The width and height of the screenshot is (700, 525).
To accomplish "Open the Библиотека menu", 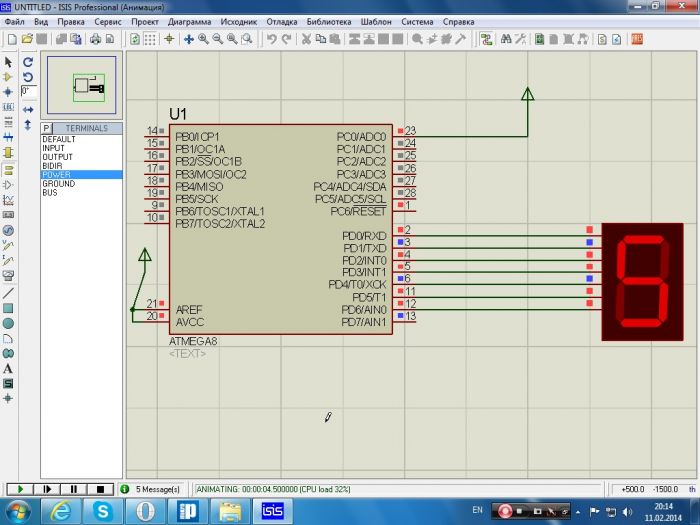I will [329, 21].
